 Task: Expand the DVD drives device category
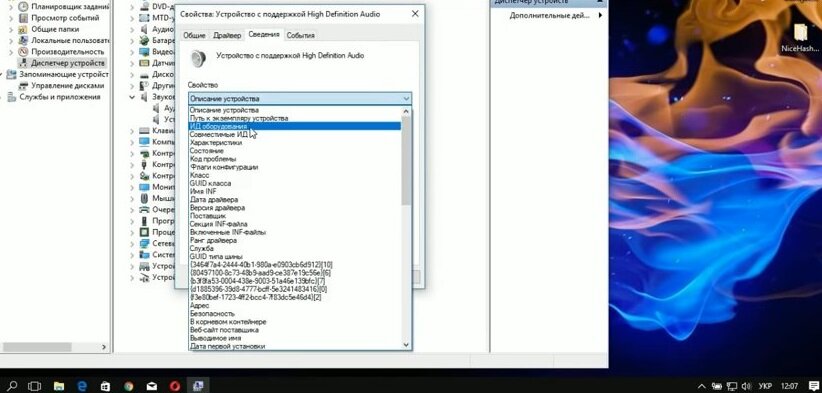point(133,7)
